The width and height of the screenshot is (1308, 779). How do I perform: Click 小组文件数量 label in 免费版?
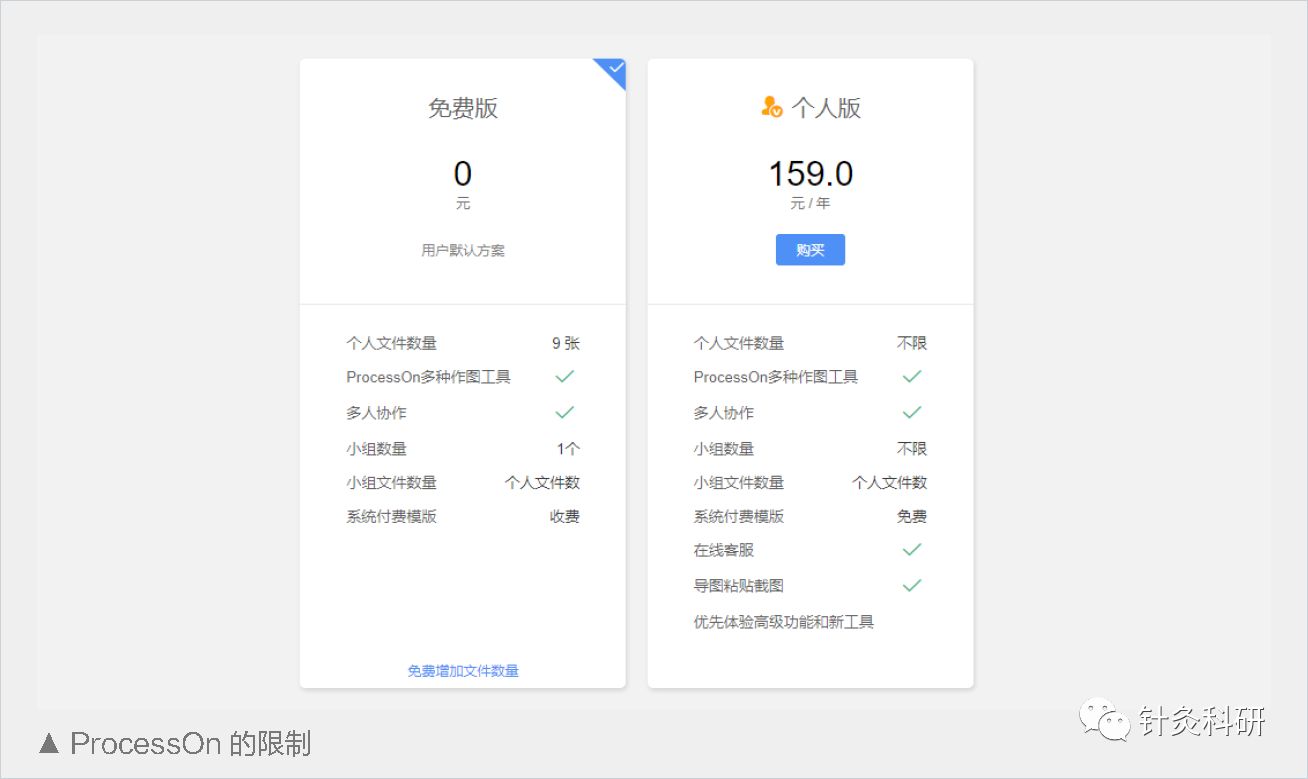click(391, 482)
